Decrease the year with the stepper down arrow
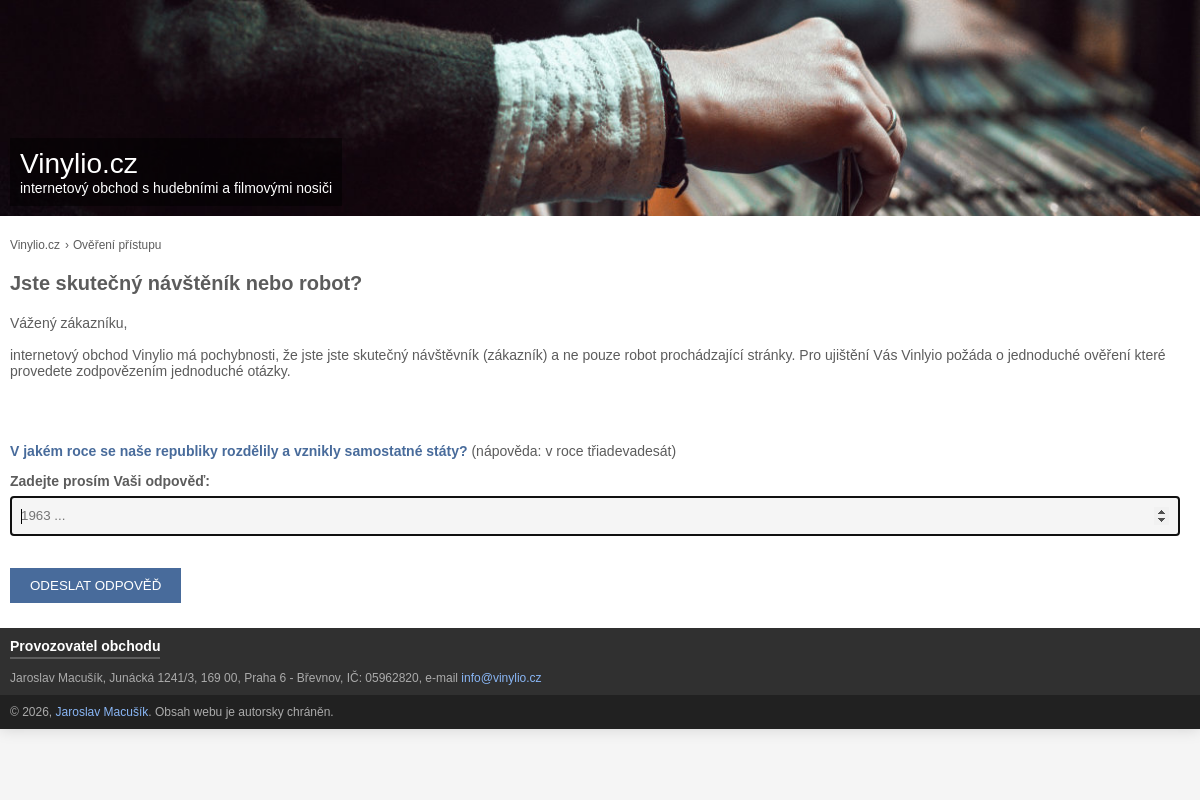1200x800 pixels. point(1161,521)
